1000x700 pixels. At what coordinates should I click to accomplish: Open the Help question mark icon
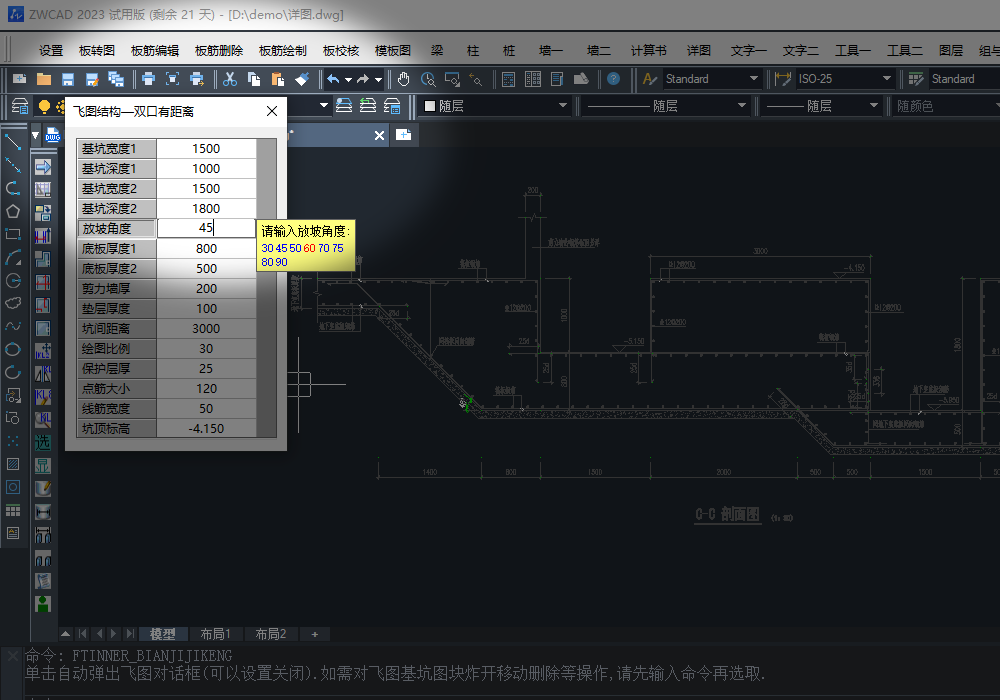pos(614,79)
